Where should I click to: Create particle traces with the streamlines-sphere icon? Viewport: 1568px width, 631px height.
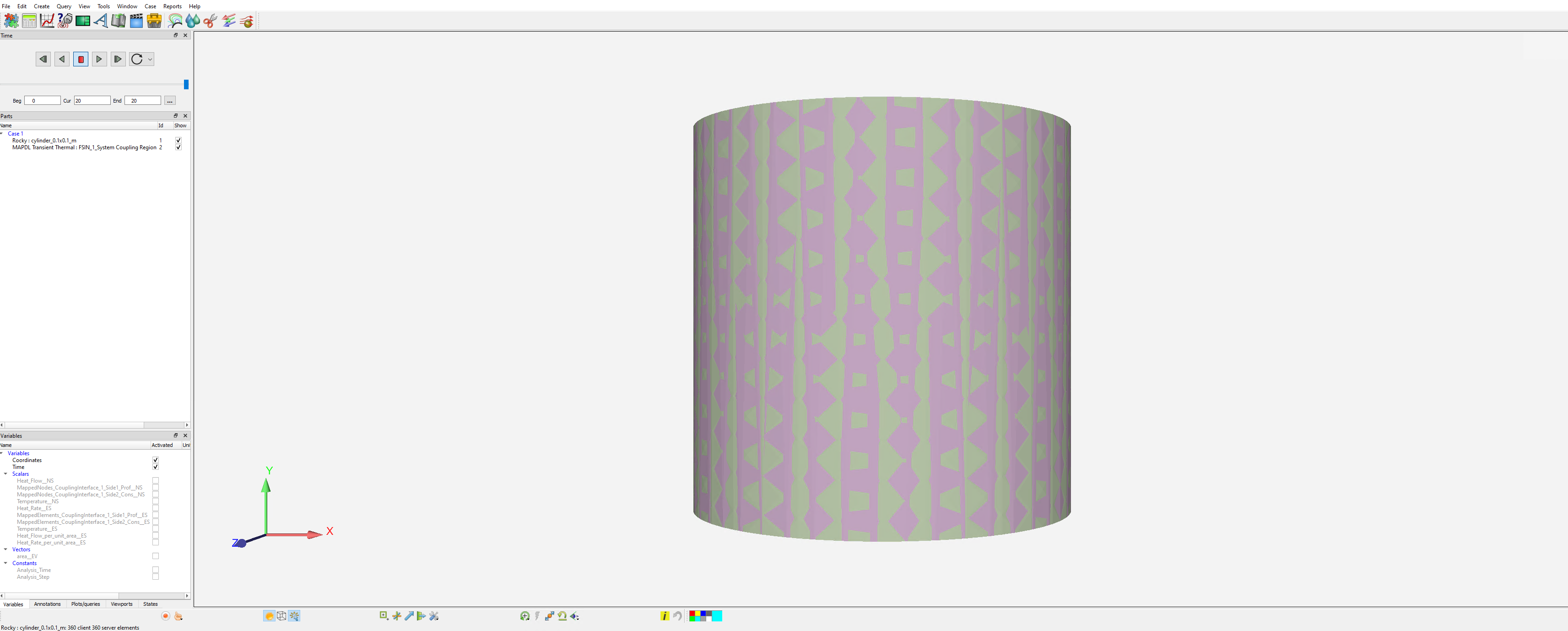tap(247, 21)
